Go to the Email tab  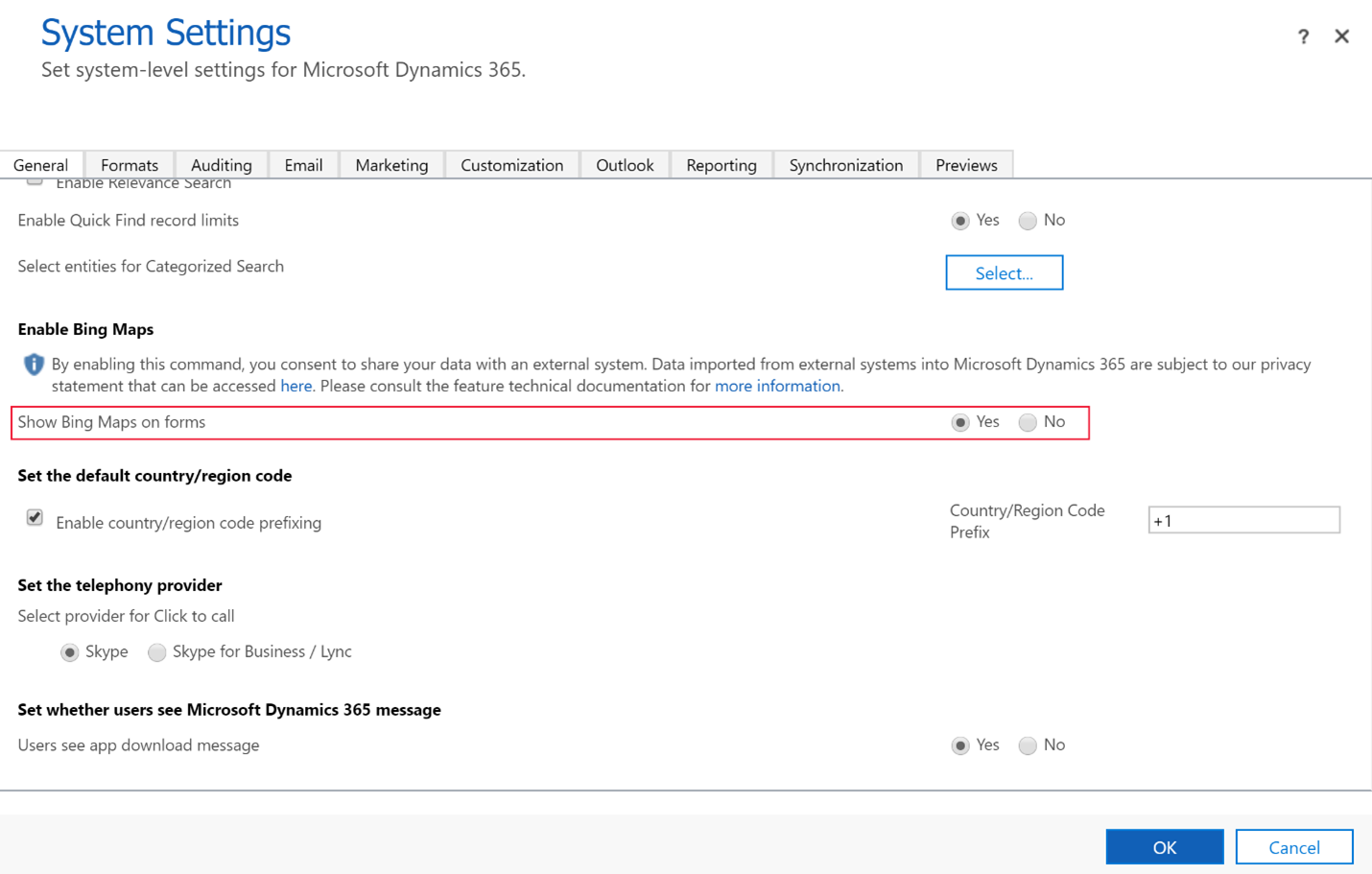303,165
